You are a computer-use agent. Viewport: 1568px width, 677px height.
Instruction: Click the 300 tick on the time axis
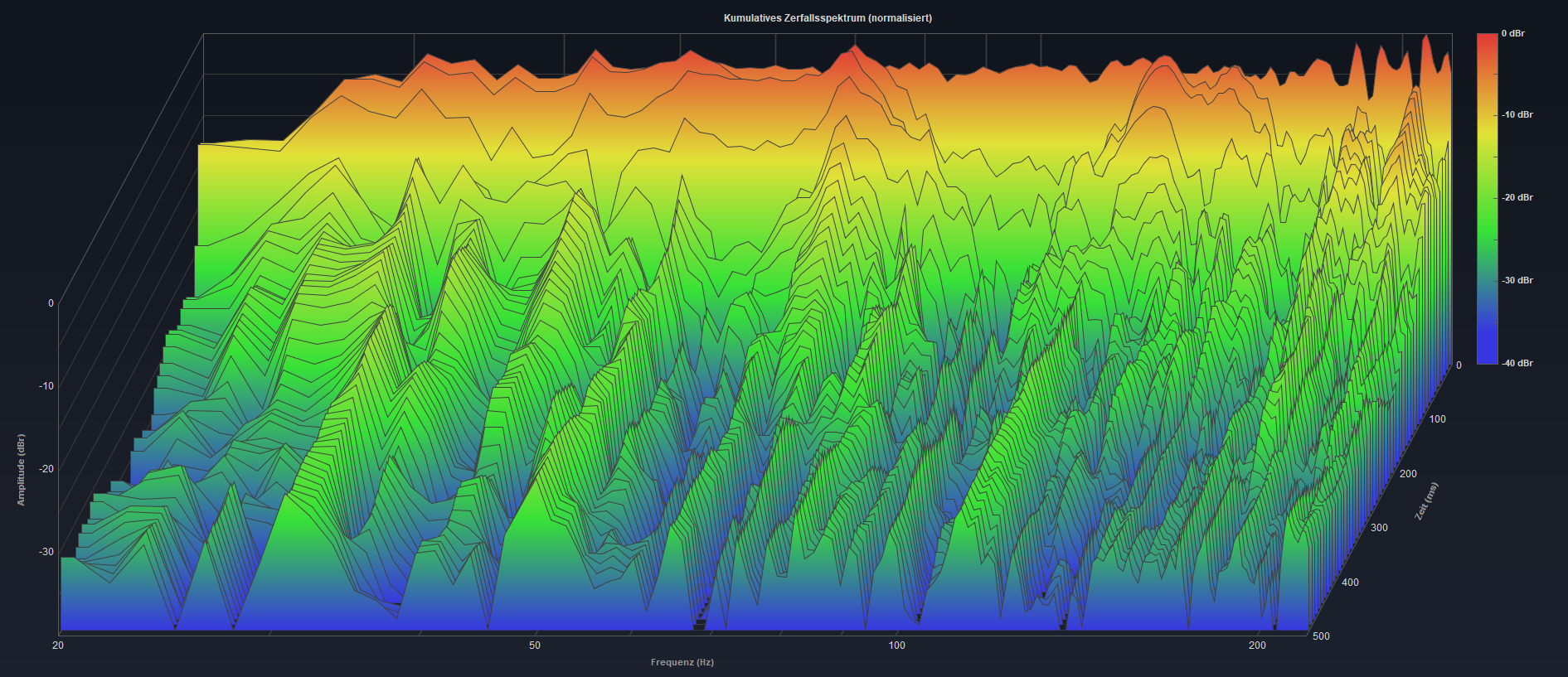(1379, 528)
